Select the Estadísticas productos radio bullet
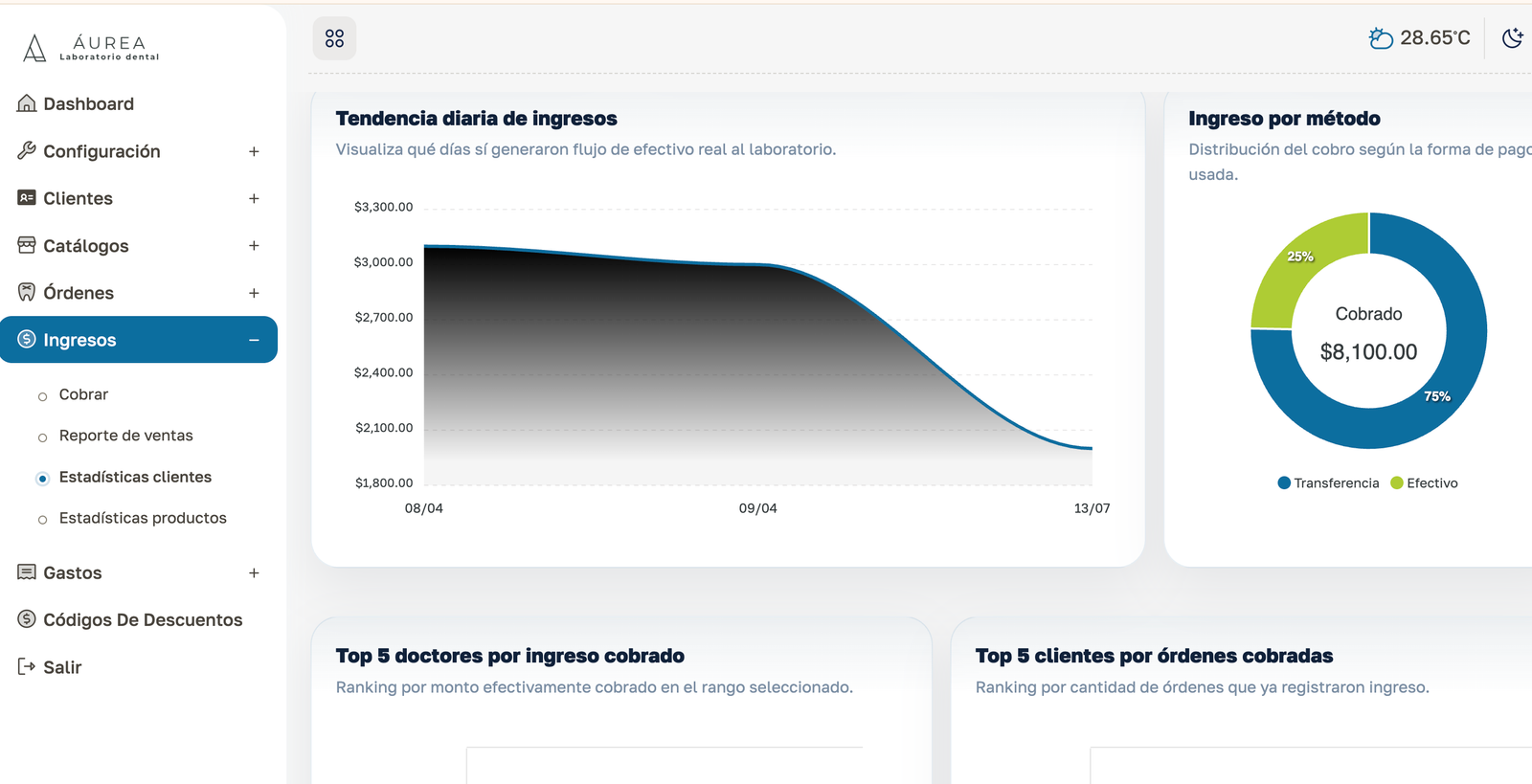1532x784 pixels. coord(42,520)
